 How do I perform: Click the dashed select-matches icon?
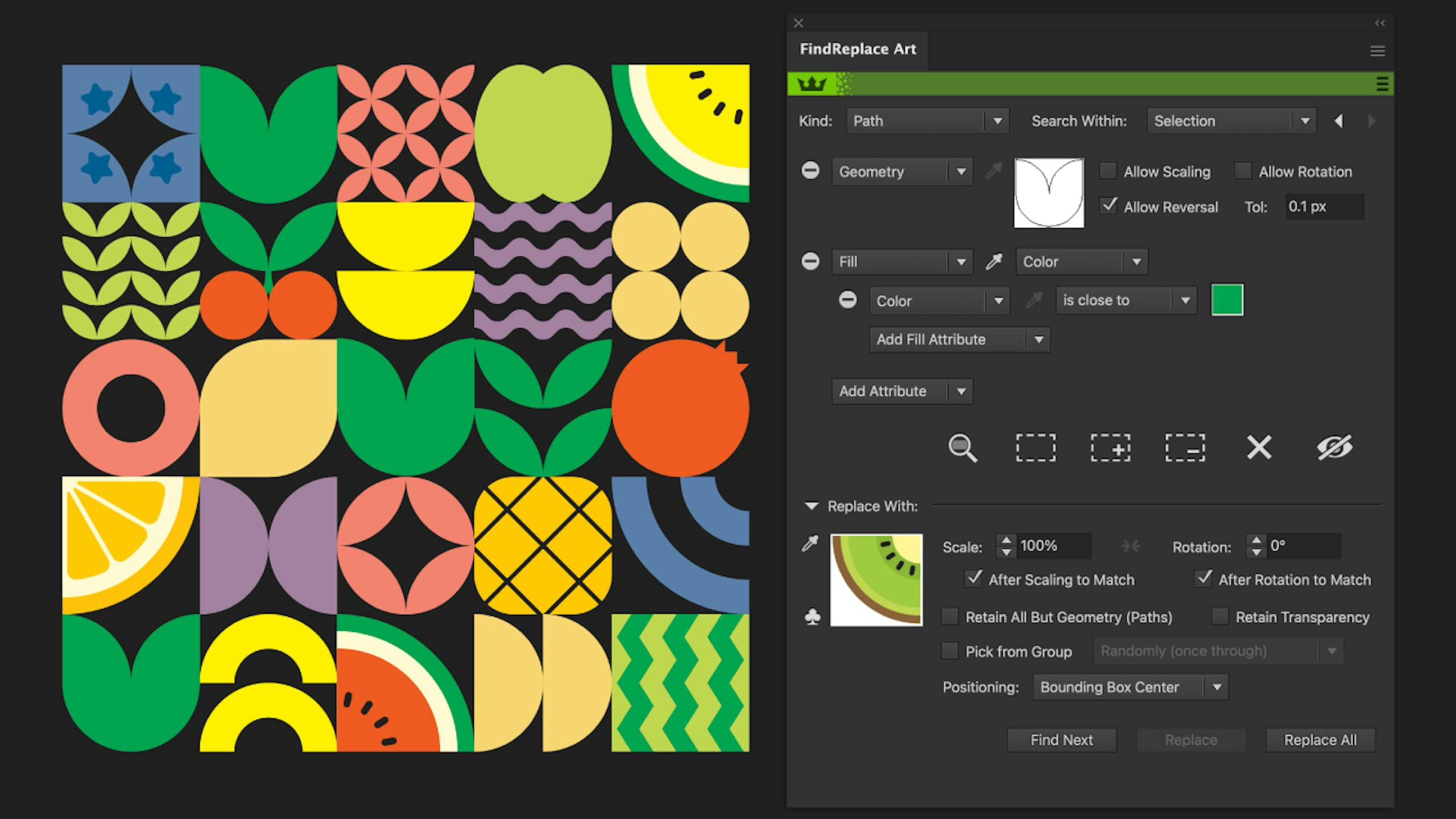pyautogui.click(x=1036, y=448)
